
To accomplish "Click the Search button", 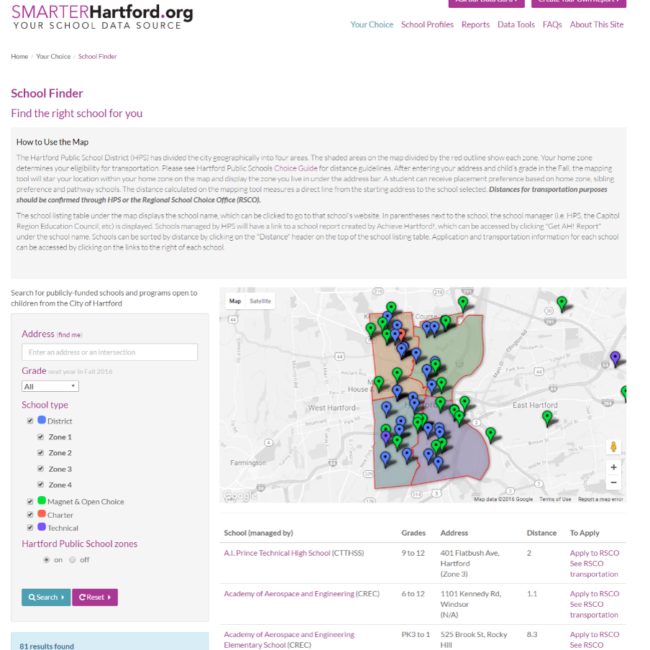I will tap(46, 597).
